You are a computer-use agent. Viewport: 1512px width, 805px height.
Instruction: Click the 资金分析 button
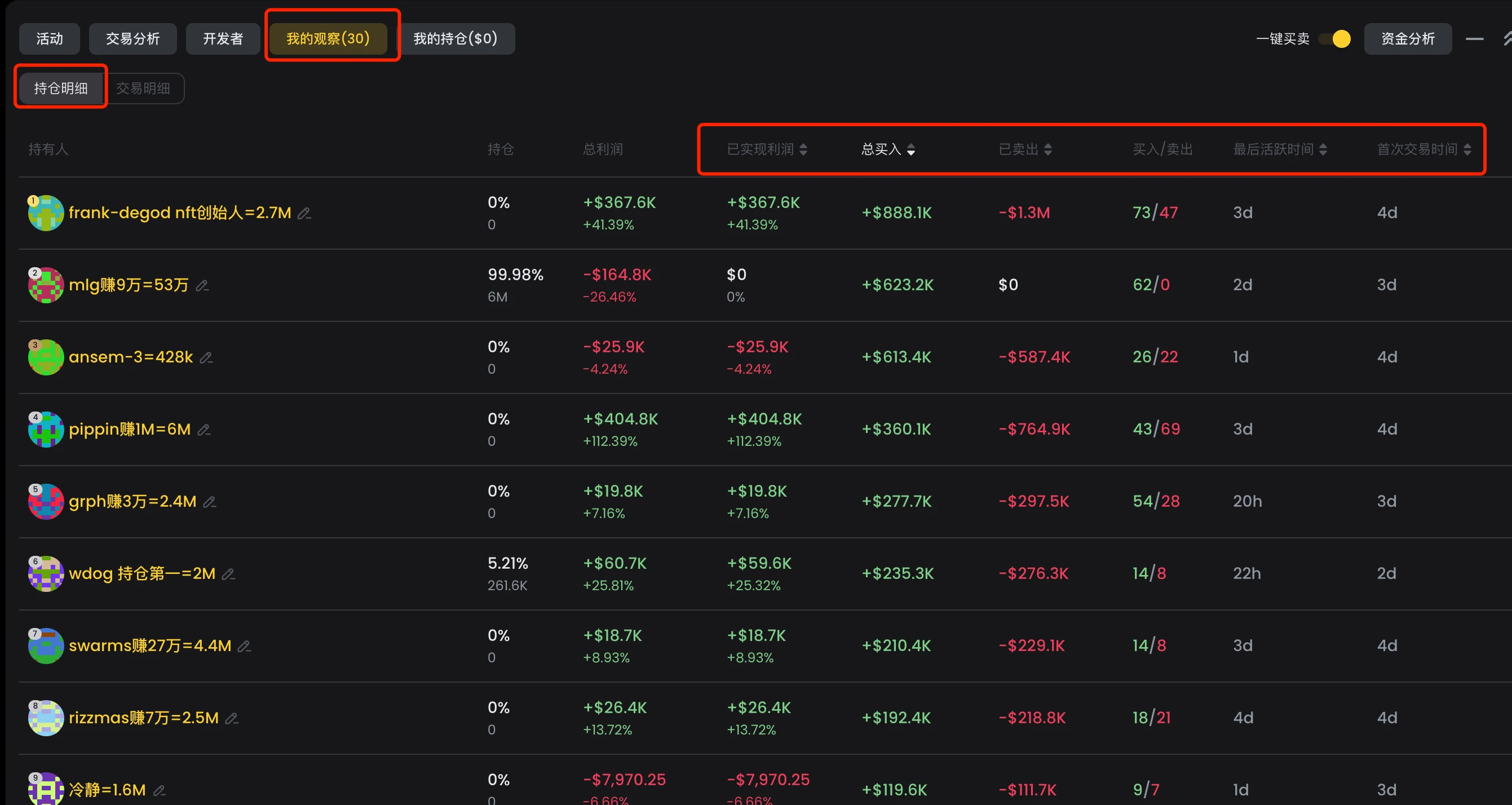point(1408,39)
